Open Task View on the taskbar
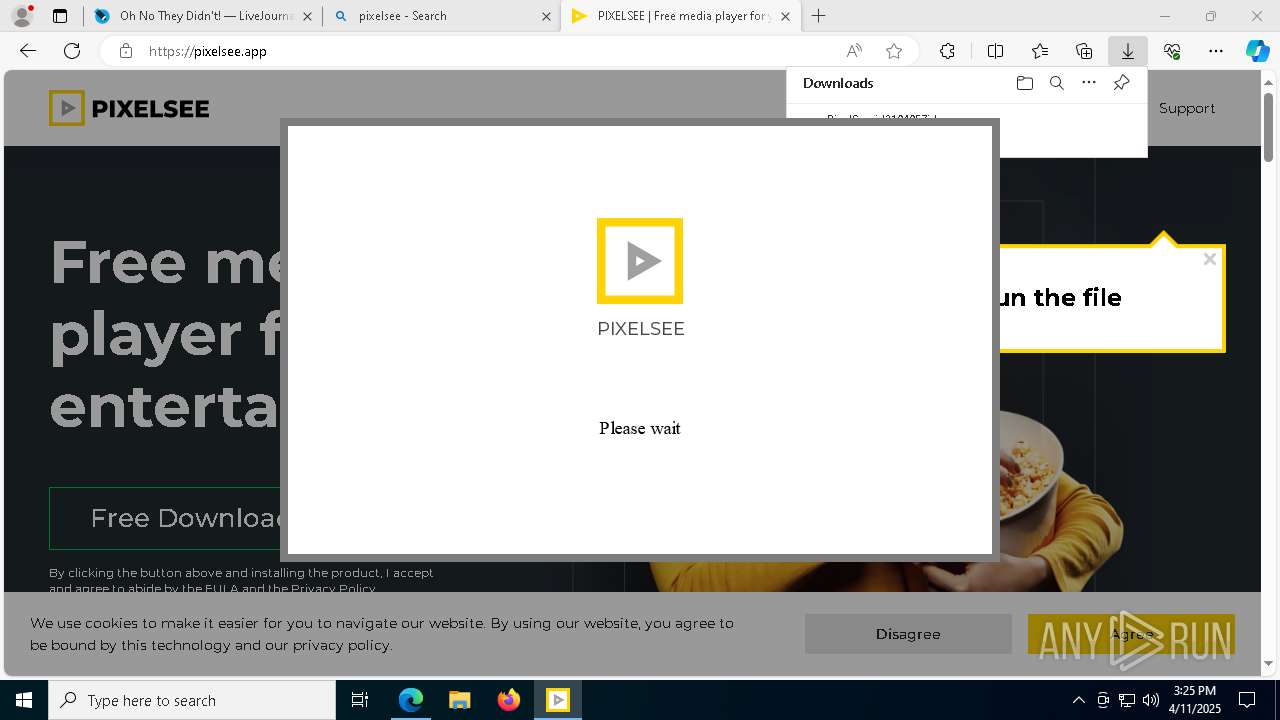 click(360, 700)
